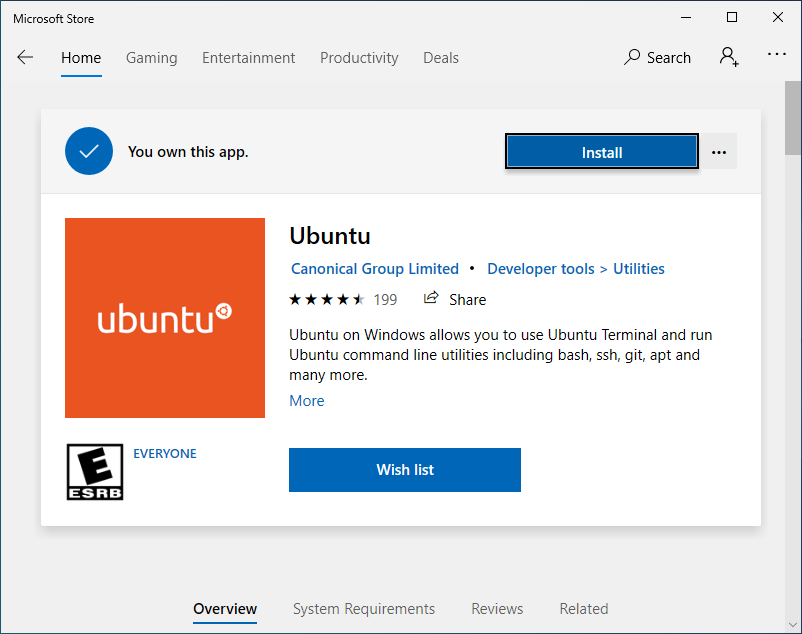Viewport: 802px width, 634px height.
Task: Open the Utilities subcategory link
Action: 639,268
